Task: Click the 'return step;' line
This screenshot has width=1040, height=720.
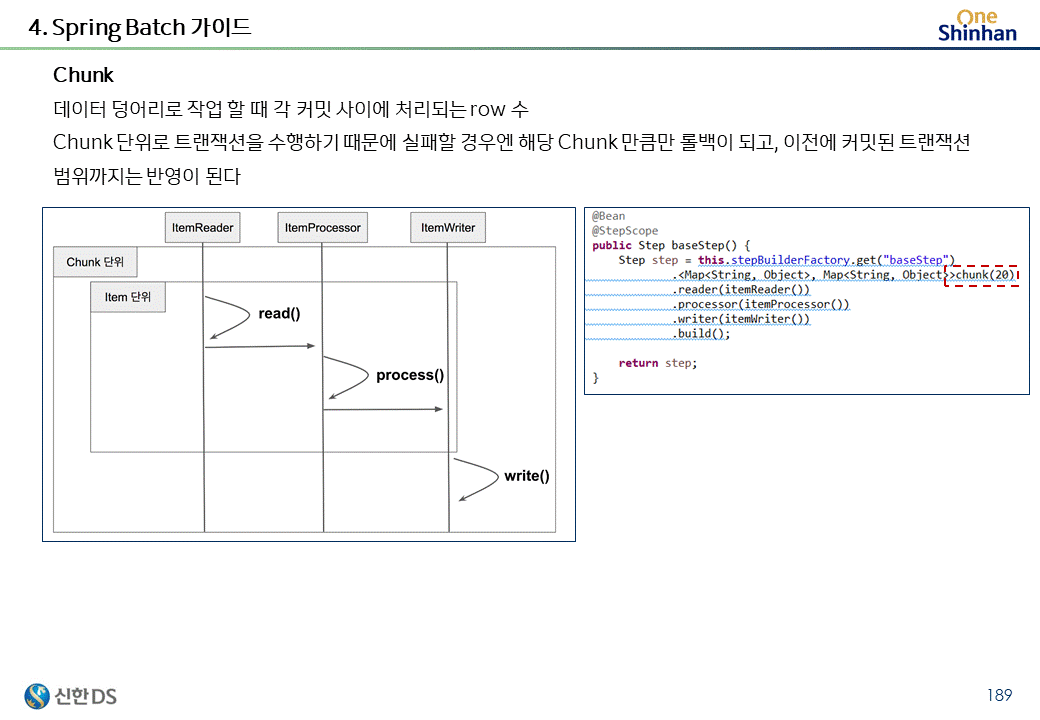Action: pos(657,363)
